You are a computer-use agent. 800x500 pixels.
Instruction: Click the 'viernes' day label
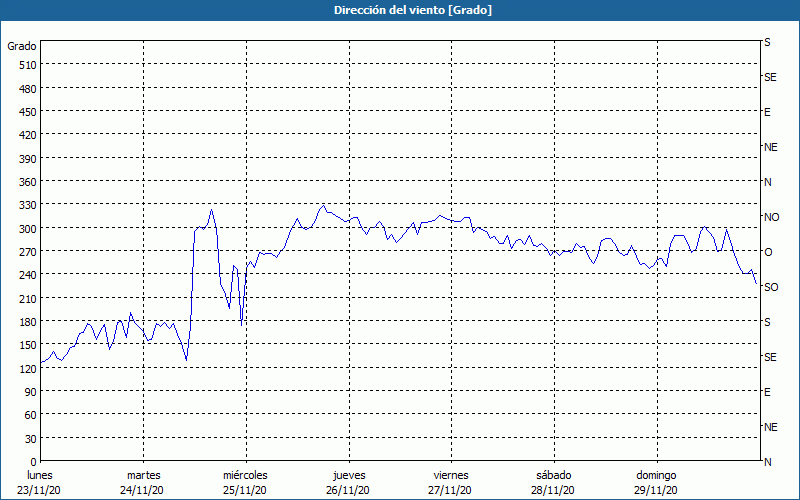[x=451, y=475]
